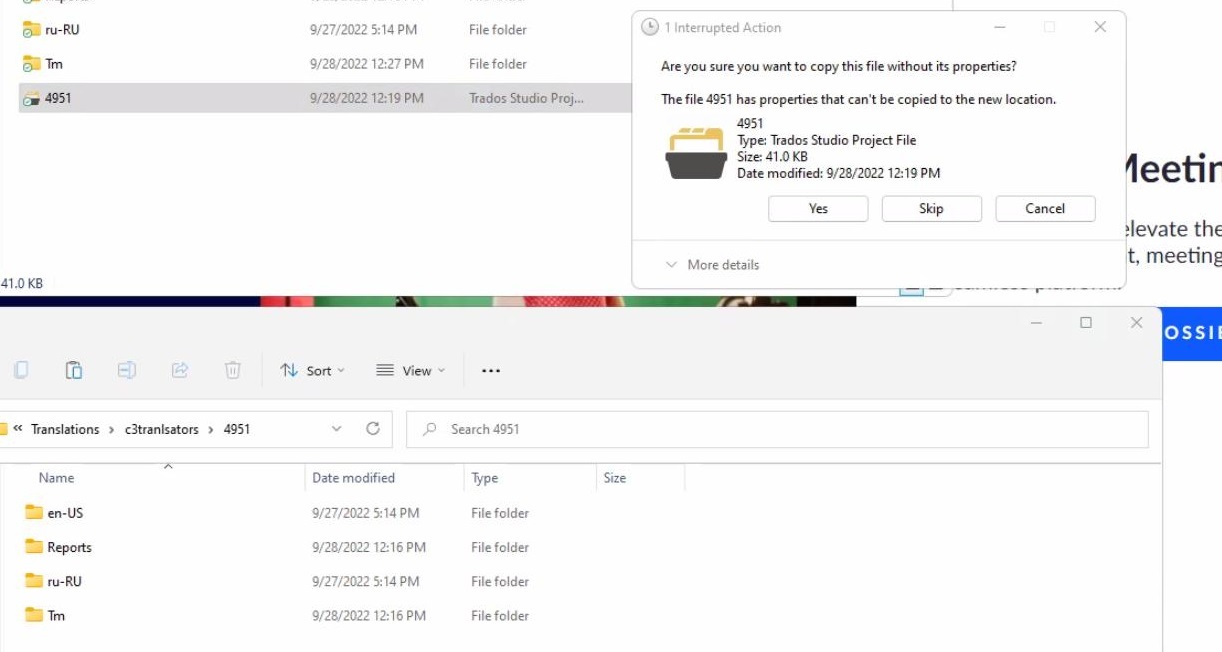1222x652 pixels.
Task: Click Skip in the copy dialog
Action: point(931,209)
